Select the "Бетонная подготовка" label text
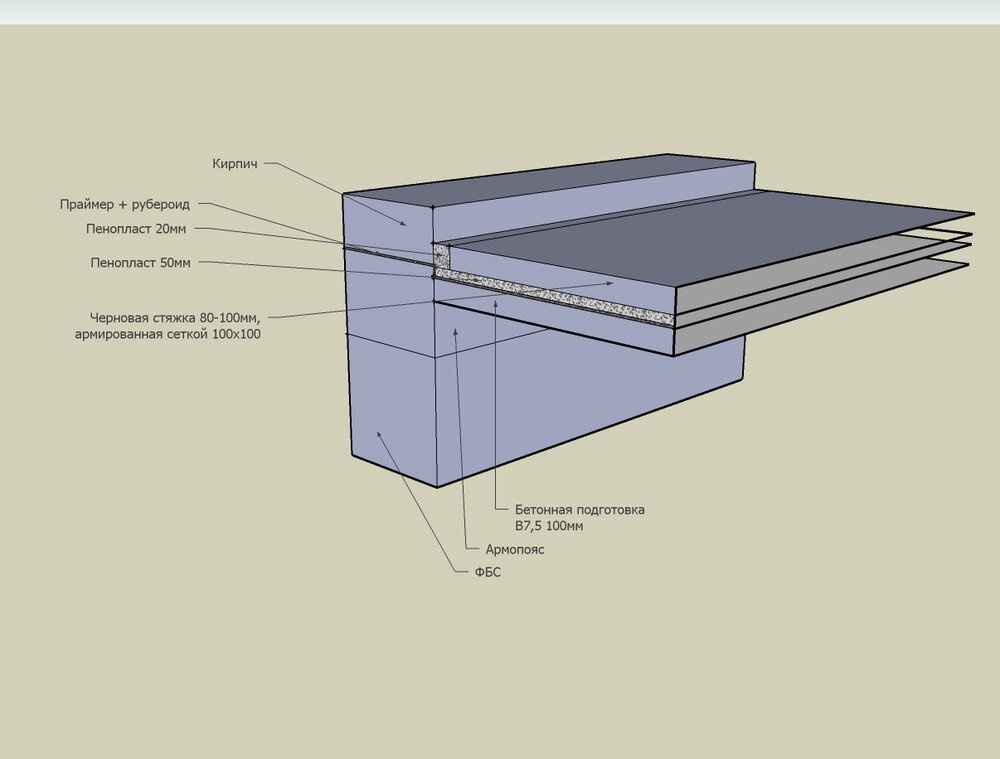 coord(580,510)
